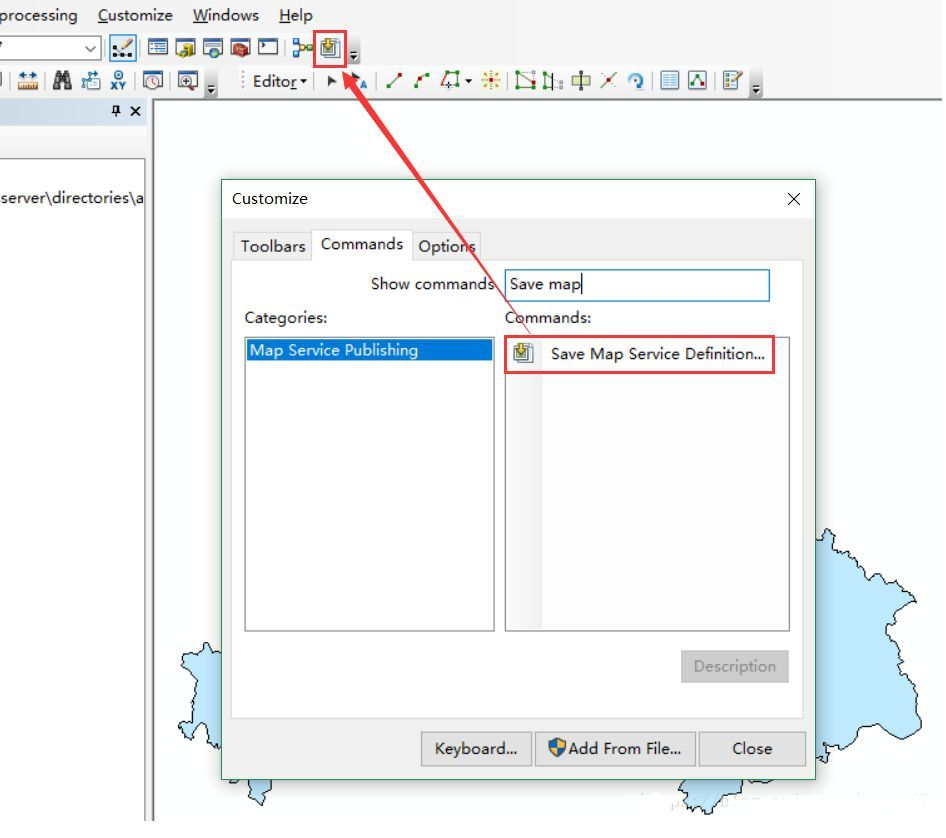Click the Find binoculars tool
This screenshot has height=838, width=946.
63,80
